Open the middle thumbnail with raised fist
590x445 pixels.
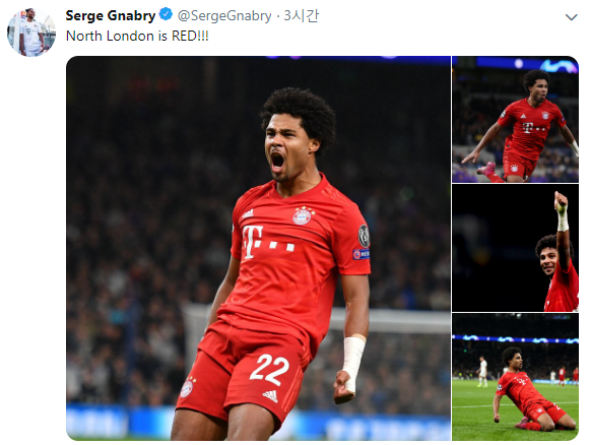coord(515,248)
